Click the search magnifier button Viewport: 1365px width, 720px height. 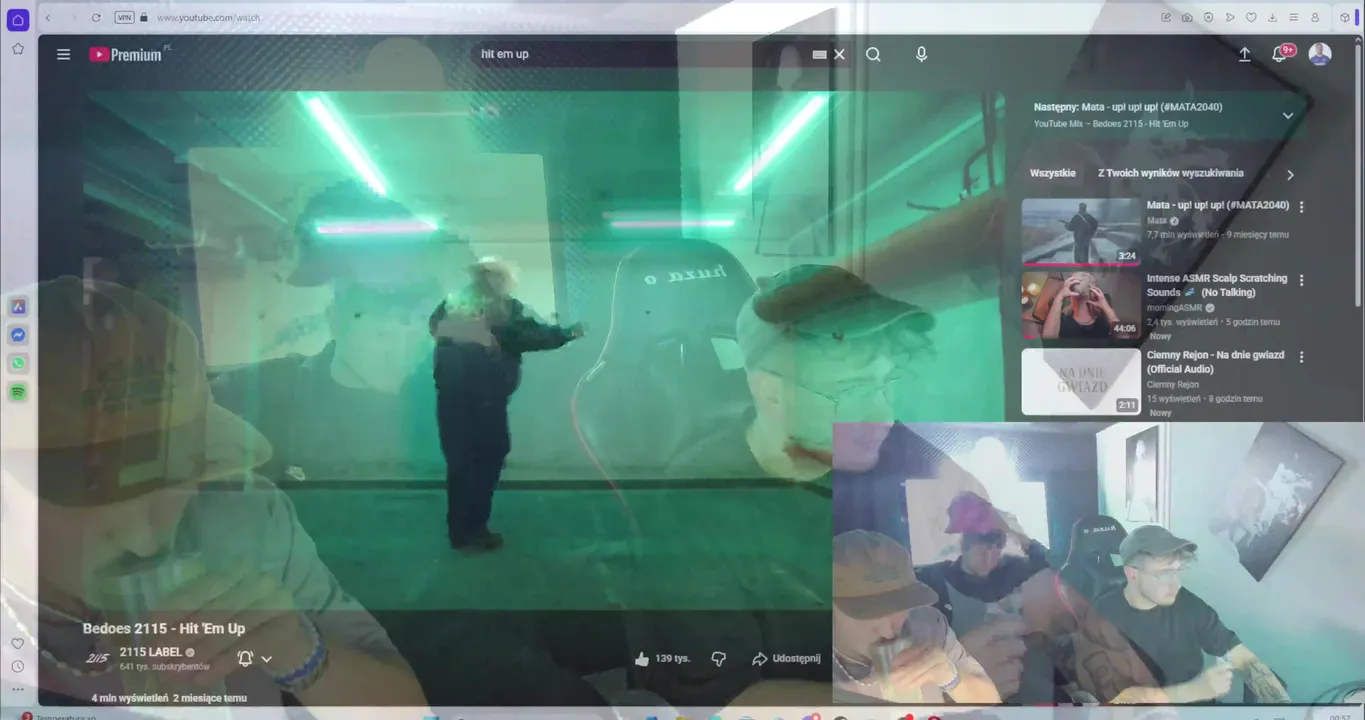(x=873, y=54)
